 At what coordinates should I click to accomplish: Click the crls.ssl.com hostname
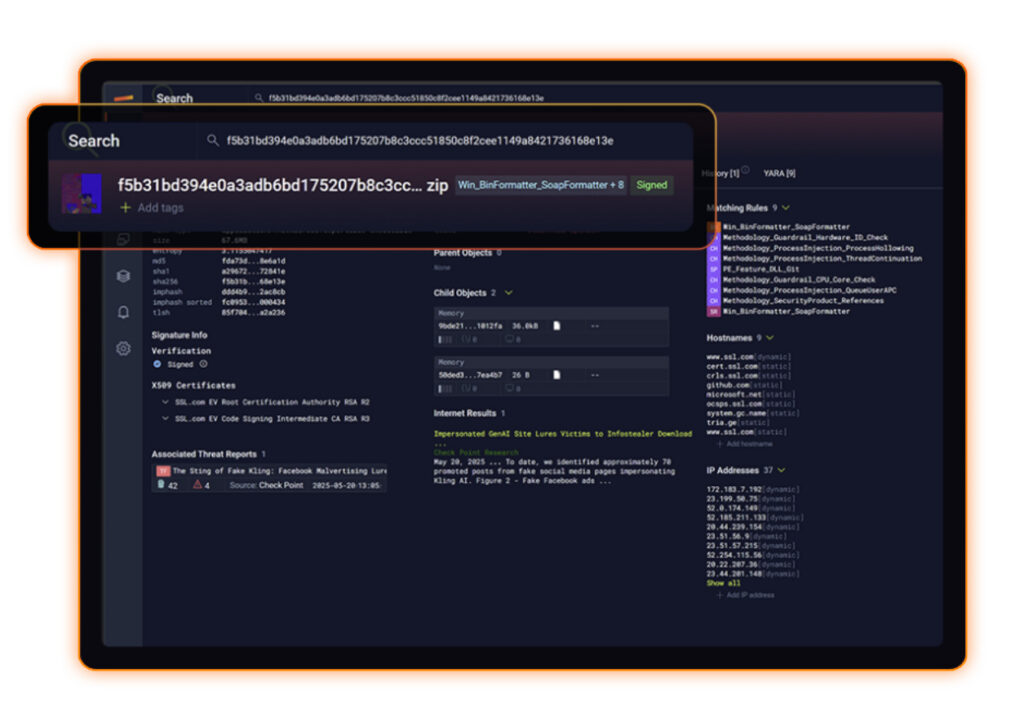point(731,375)
